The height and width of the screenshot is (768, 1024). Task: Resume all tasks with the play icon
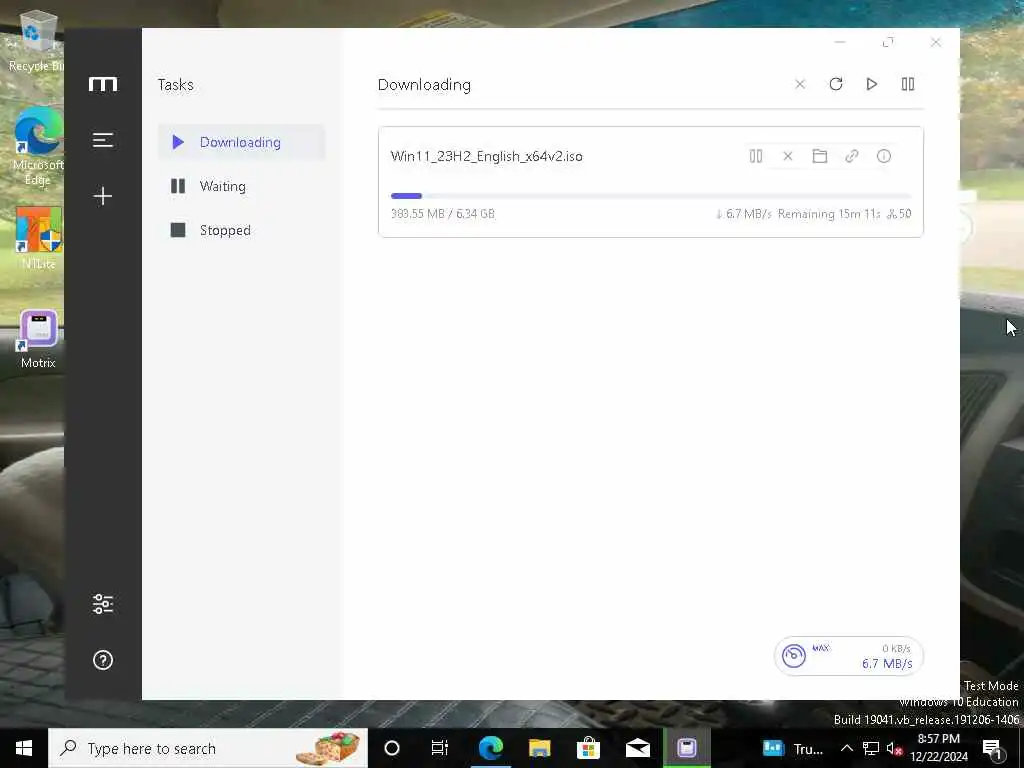point(872,84)
